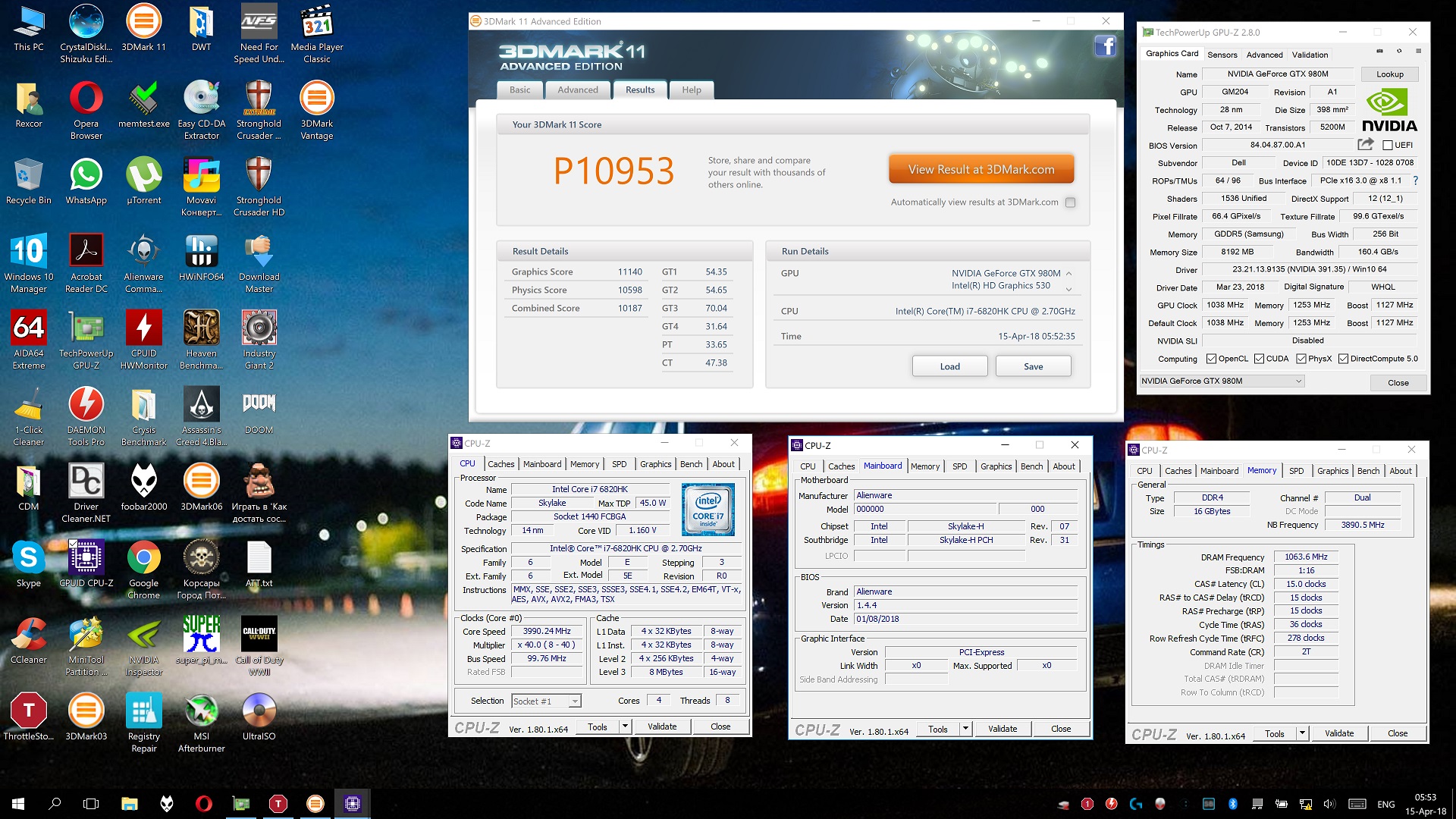
Task: Click View Result at 3DMark.com button
Action: point(981,170)
